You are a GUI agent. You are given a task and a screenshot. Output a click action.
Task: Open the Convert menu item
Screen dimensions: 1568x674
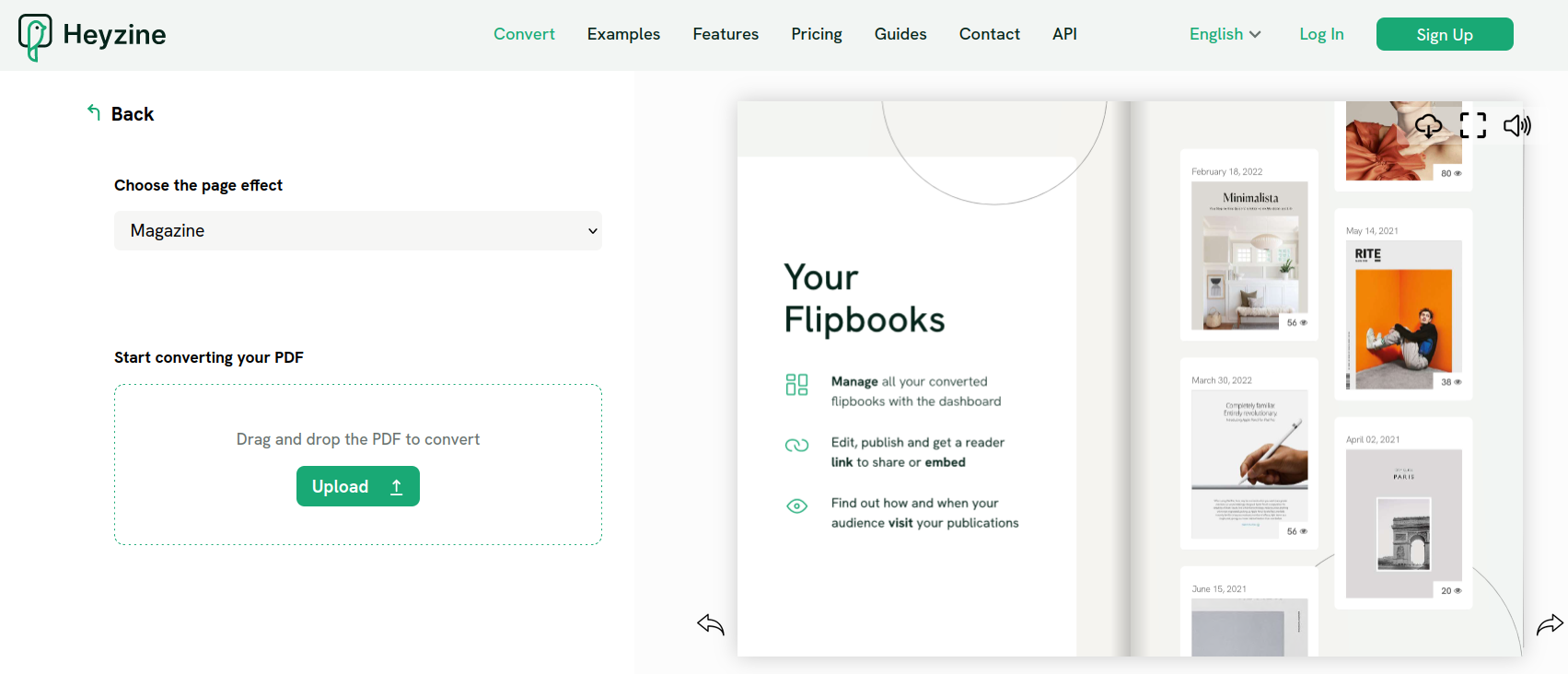524,34
